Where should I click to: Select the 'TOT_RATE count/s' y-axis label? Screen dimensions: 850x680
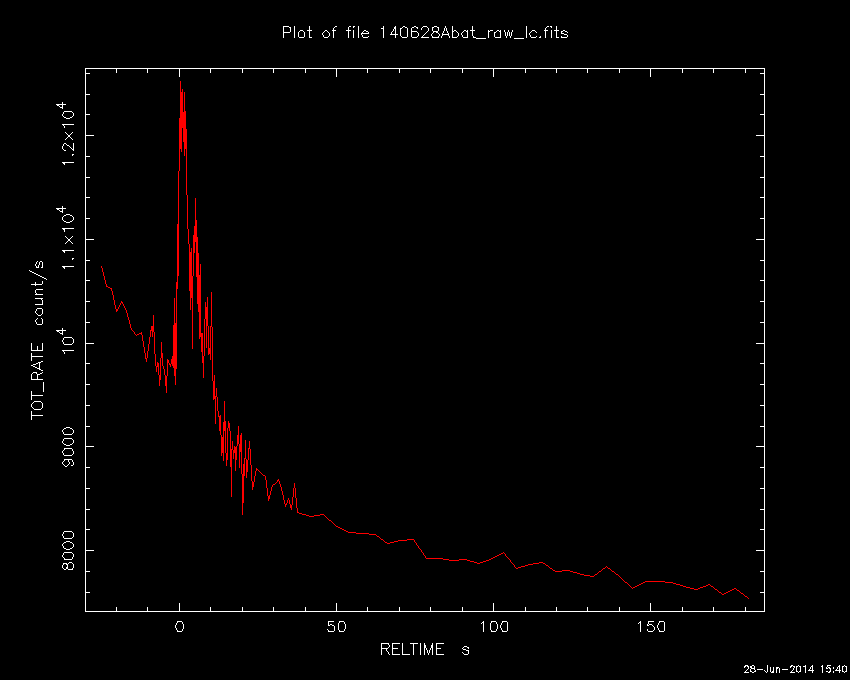pos(38,340)
